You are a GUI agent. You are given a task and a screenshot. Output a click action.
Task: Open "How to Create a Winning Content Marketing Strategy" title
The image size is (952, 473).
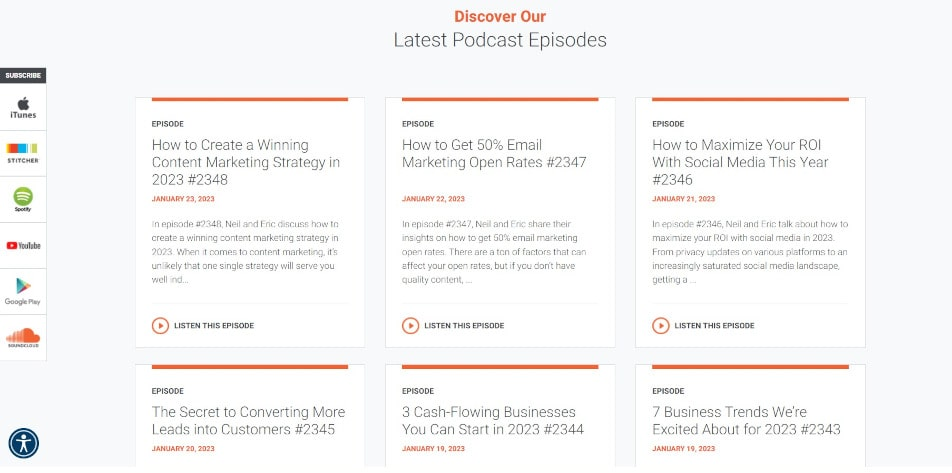(246, 162)
